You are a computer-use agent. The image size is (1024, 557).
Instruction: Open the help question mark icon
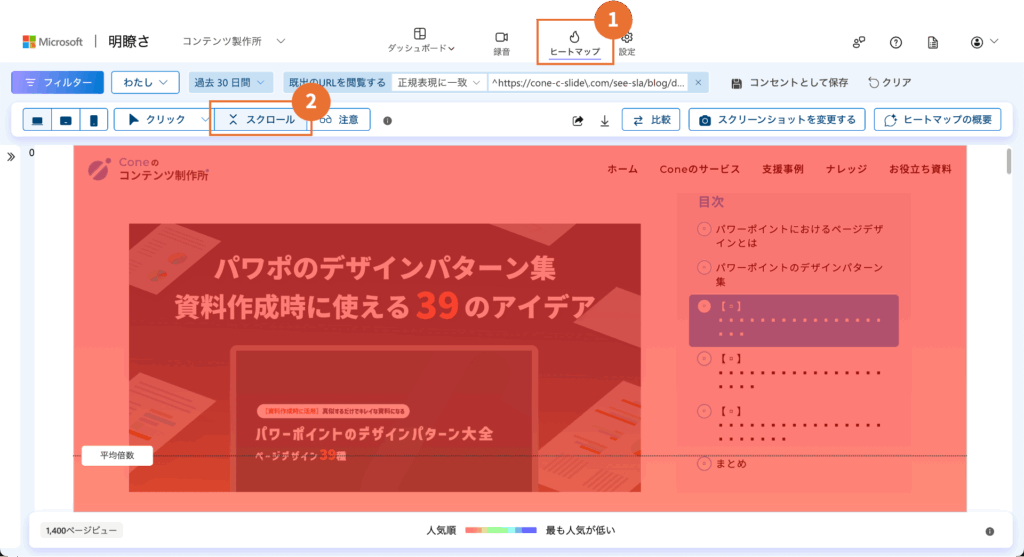(x=896, y=42)
